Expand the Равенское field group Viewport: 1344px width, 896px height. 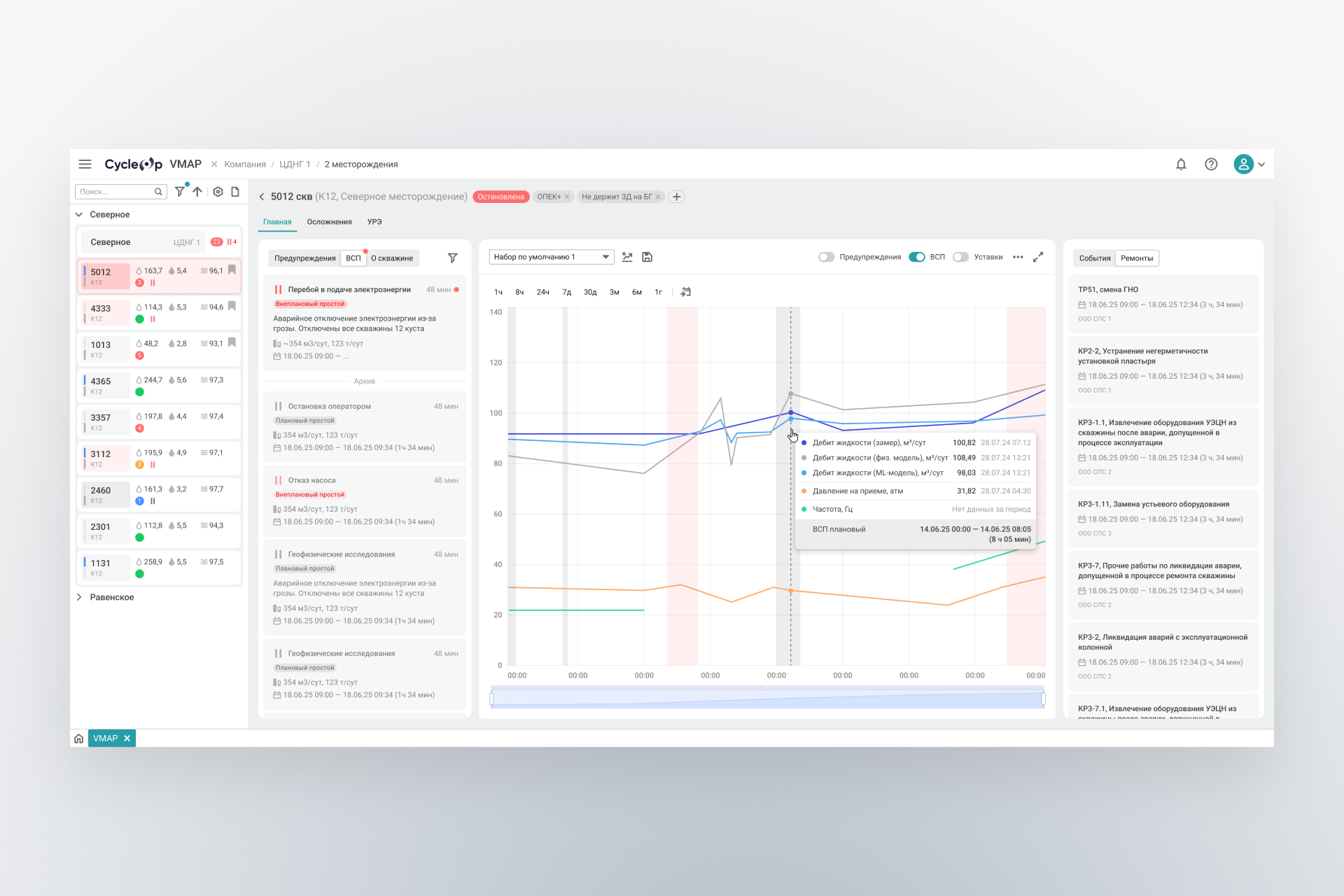(x=79, y=597)
